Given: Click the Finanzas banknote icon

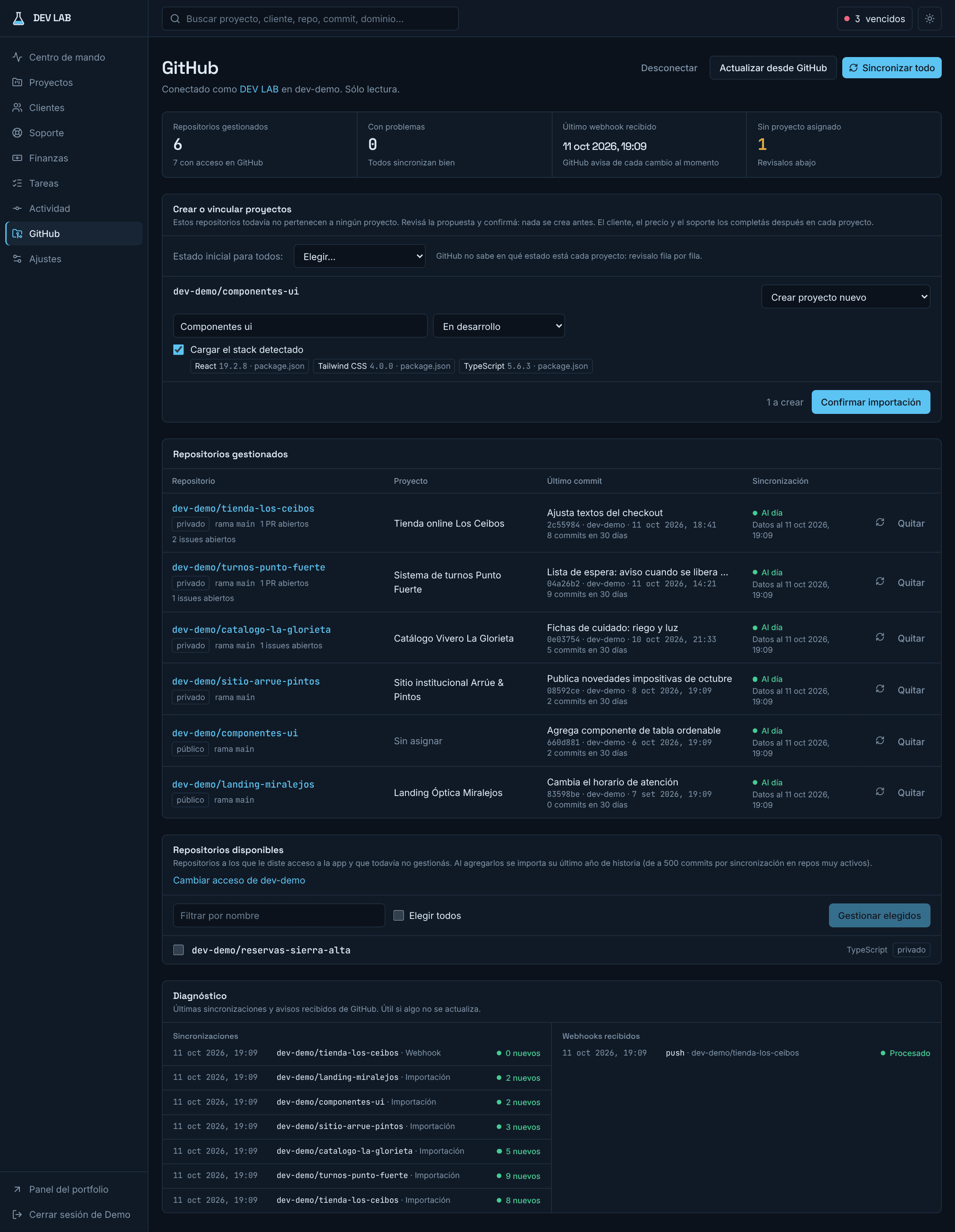Looking at the screenshot, I should (x=18, y=158).
